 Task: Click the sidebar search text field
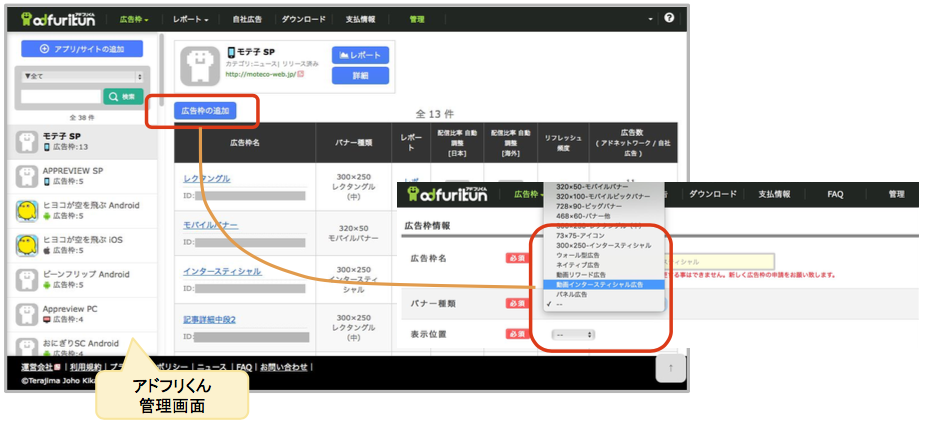[x=61, y=97]
